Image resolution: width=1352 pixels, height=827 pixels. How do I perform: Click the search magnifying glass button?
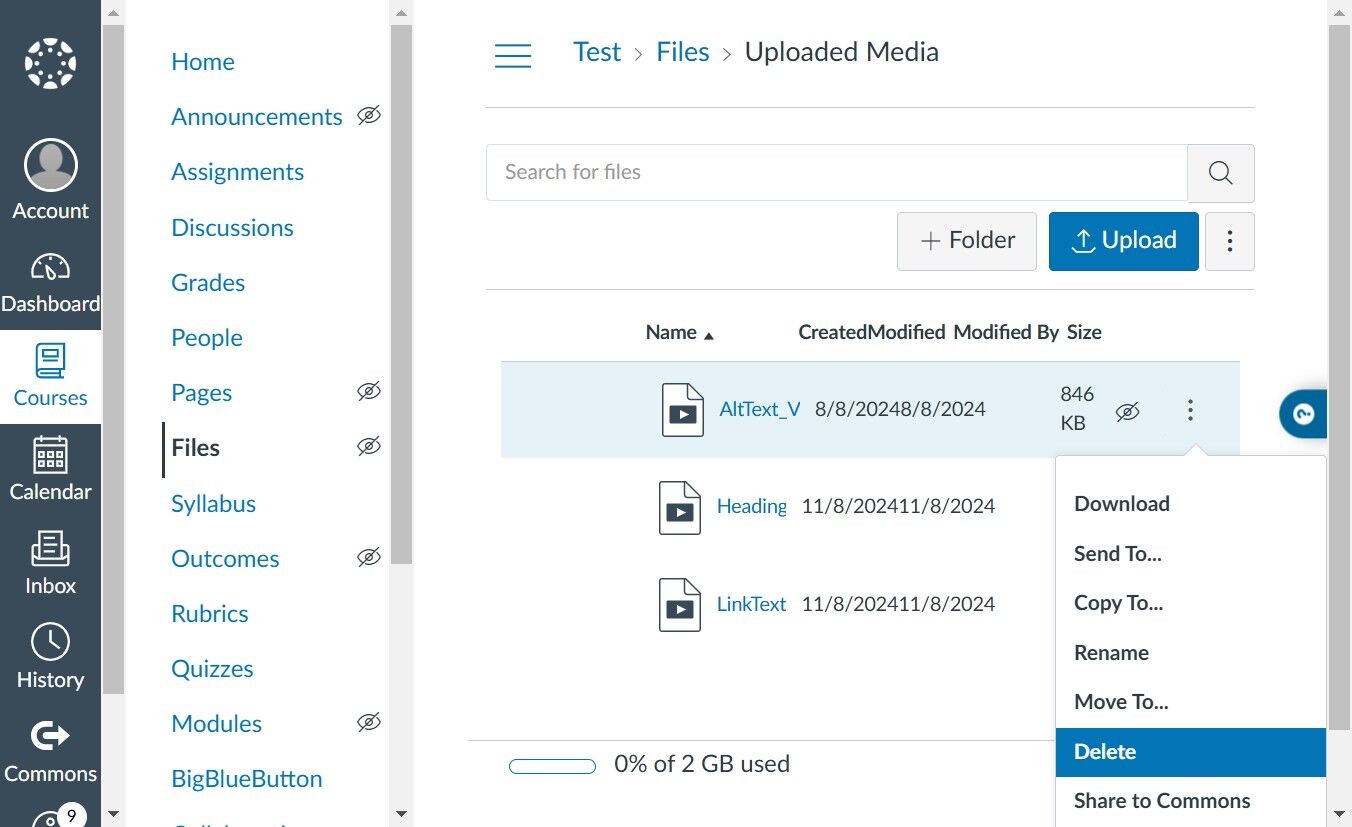(1220, 173)
